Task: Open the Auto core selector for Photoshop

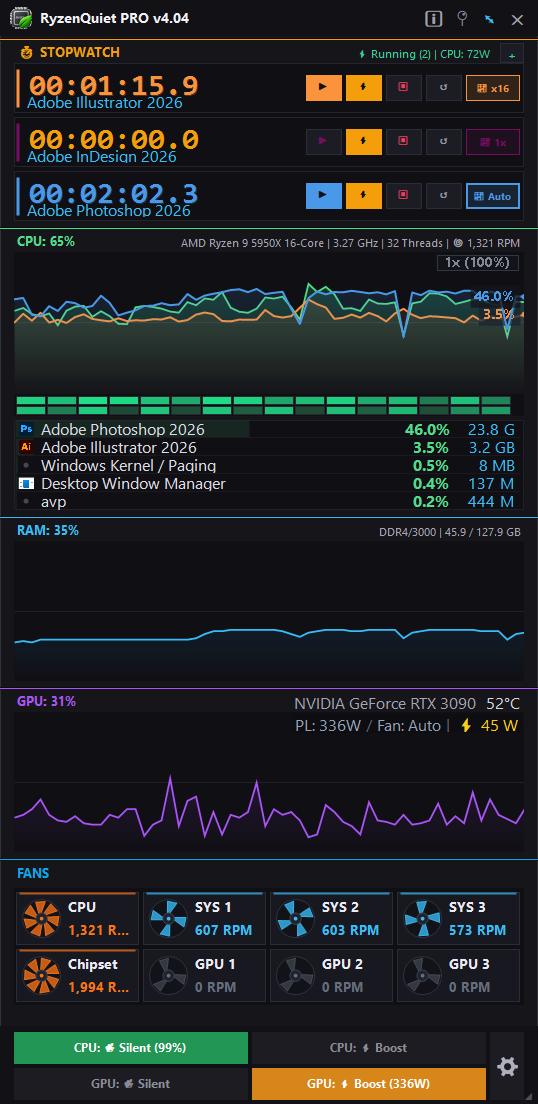Action: click(493, 196)
